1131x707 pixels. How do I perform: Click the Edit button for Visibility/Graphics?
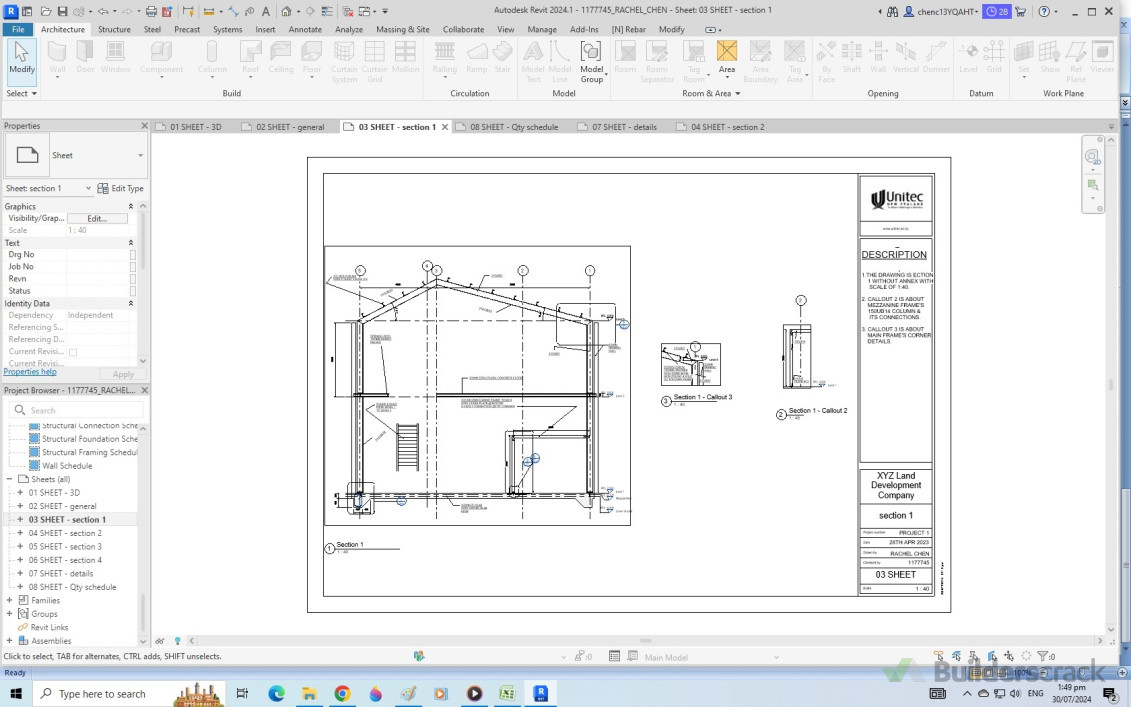[x=97, y=218]
